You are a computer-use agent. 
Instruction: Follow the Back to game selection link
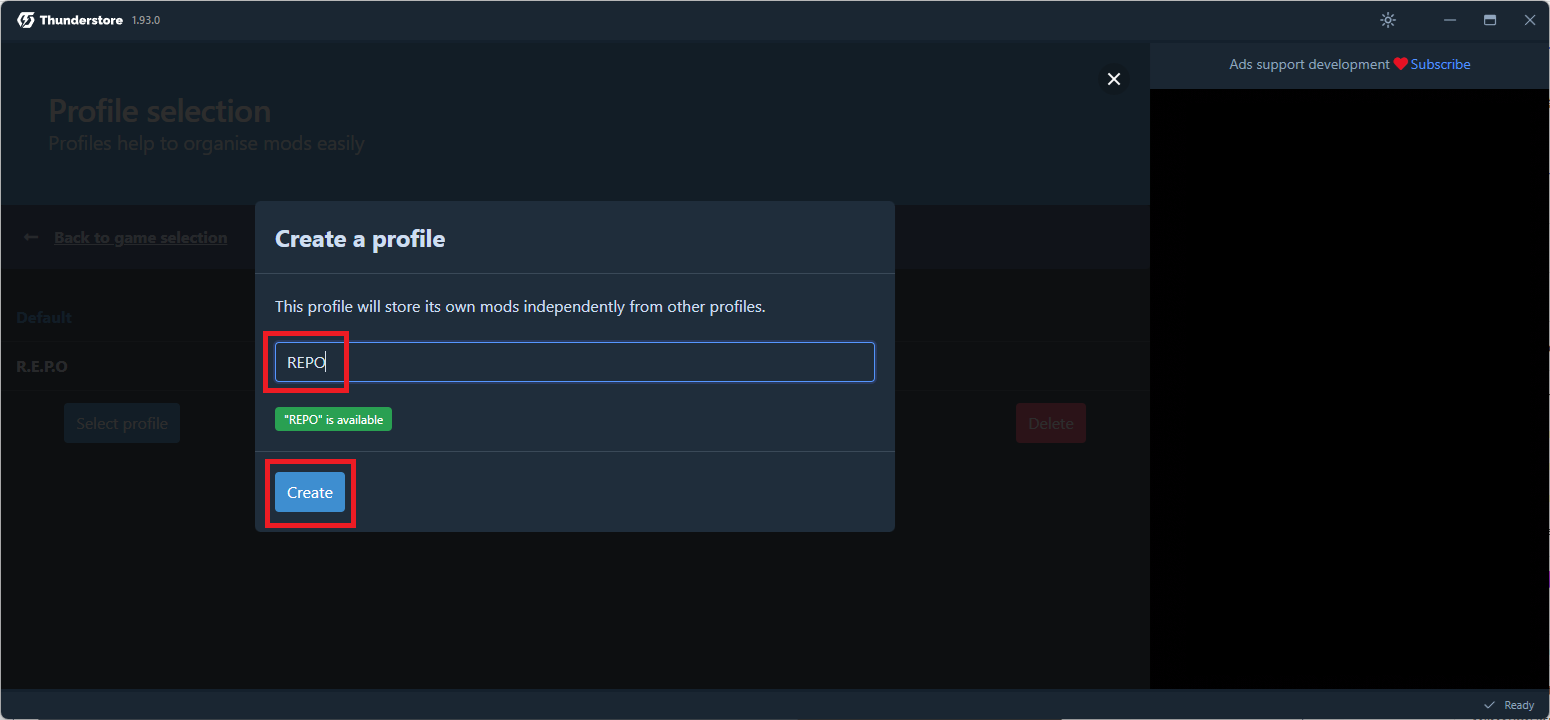tap(141, 237)
